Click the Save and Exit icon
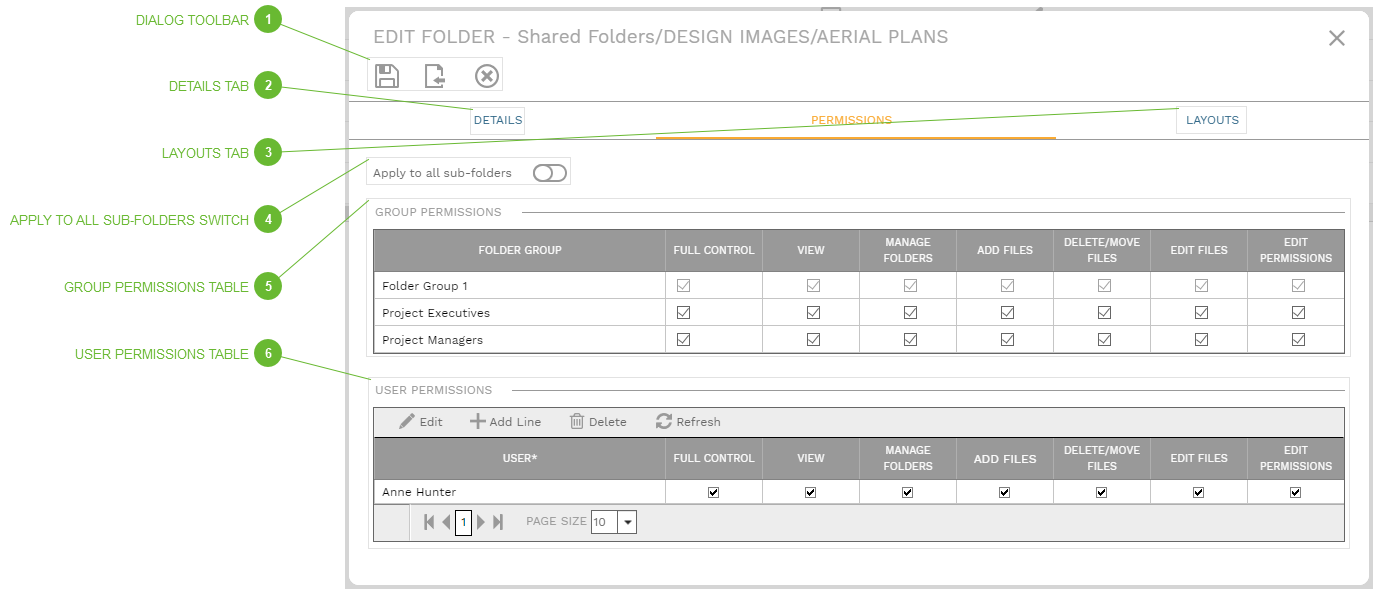 coord(435,76)
